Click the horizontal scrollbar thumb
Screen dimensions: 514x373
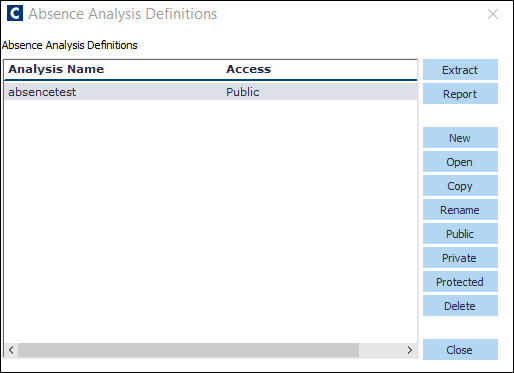pyautogui.click(x=188, y=350)
